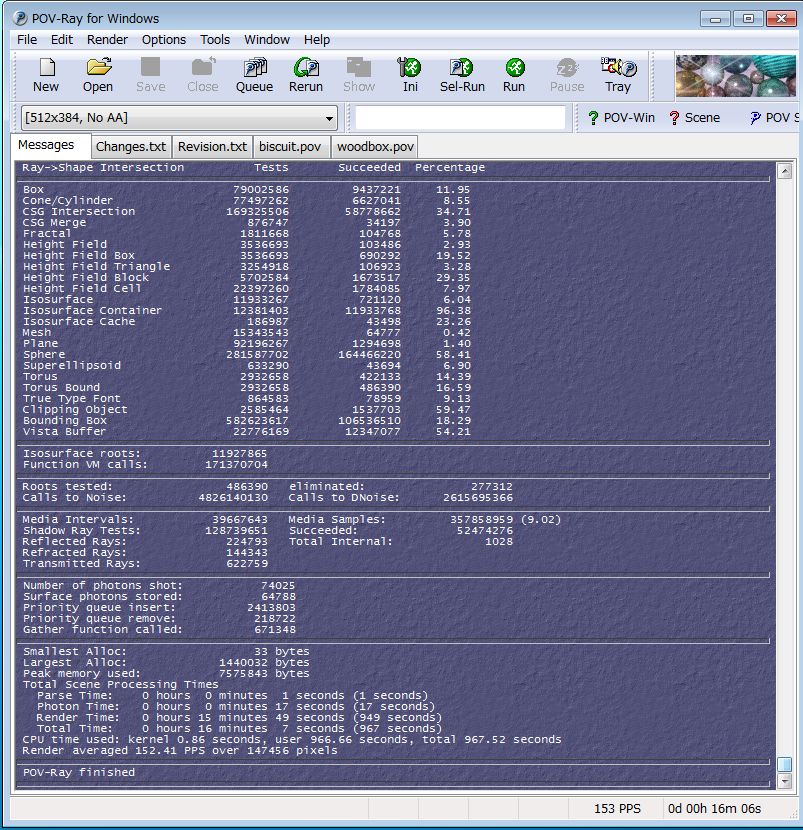803x830 pixels.
Task: Click the 'Calls to Noise' value line
Action: point(145,498)
